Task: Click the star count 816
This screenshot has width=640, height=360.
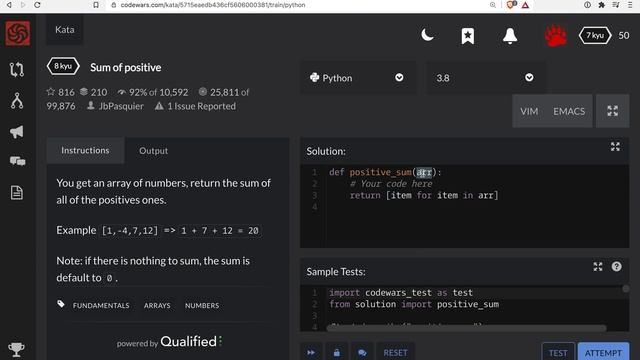Action: 61,92
